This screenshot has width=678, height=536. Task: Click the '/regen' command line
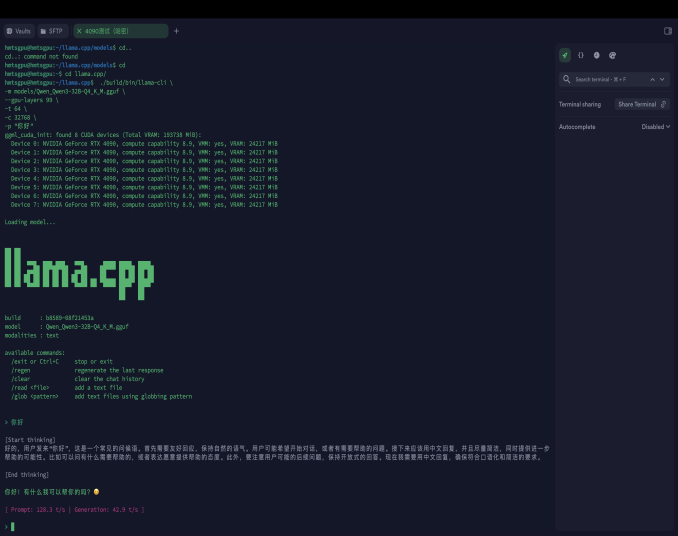click(87, 370)
